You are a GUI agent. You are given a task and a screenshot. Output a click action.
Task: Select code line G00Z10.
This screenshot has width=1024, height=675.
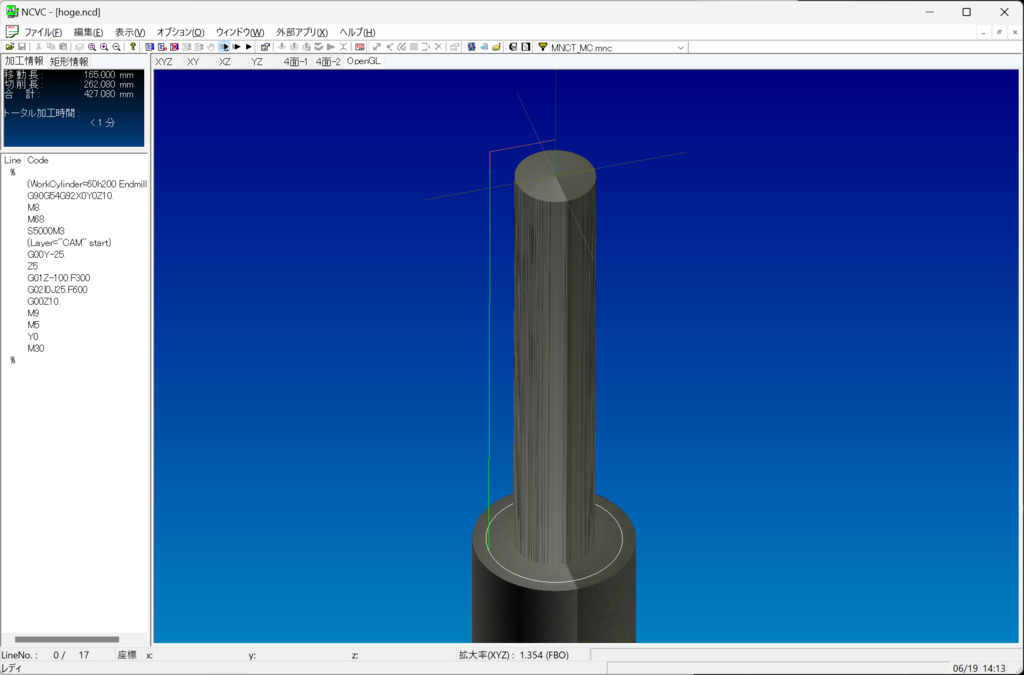[x=44, y=302]
